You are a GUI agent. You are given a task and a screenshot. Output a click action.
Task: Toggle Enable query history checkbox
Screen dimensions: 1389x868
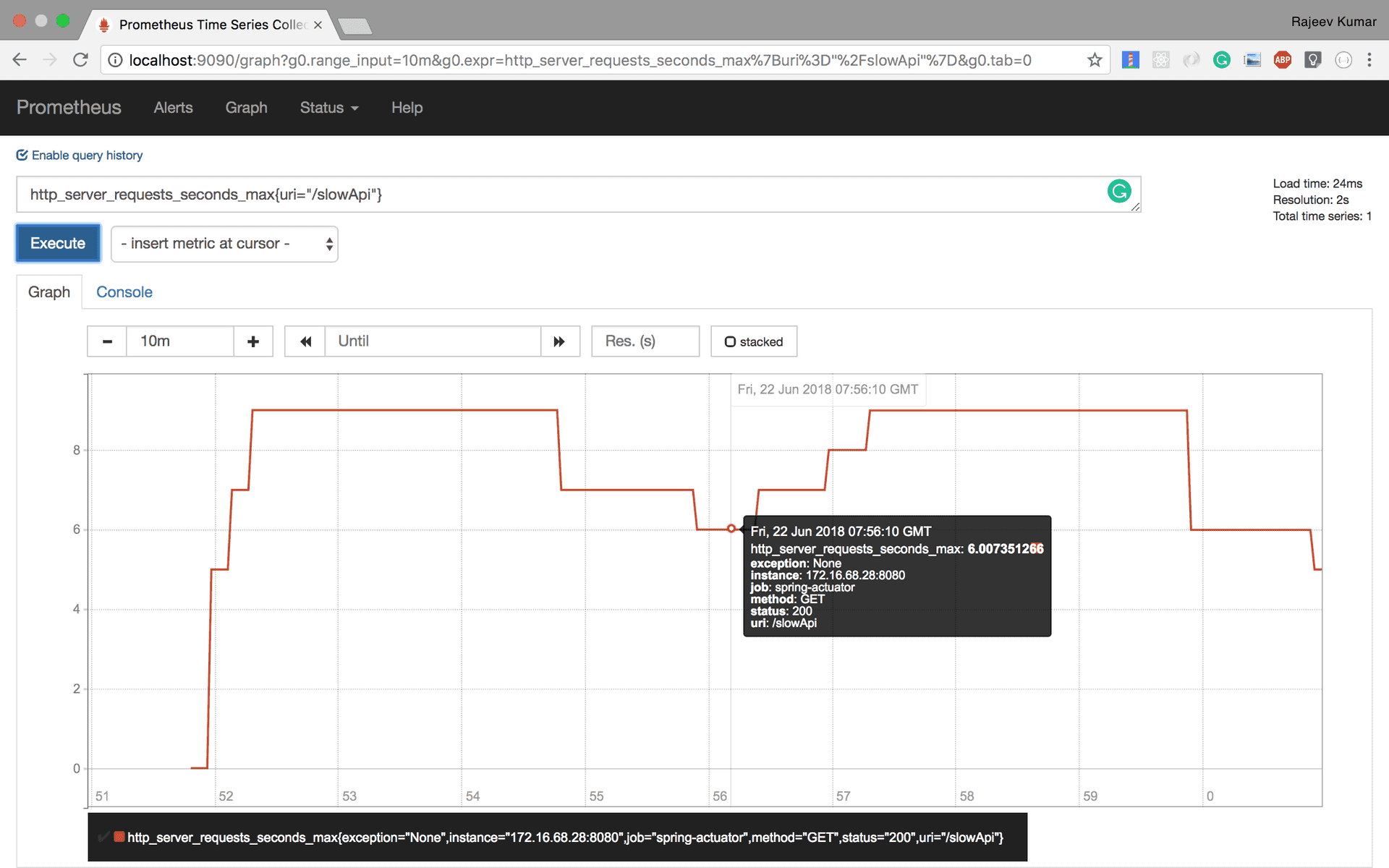tap(22, 155)
